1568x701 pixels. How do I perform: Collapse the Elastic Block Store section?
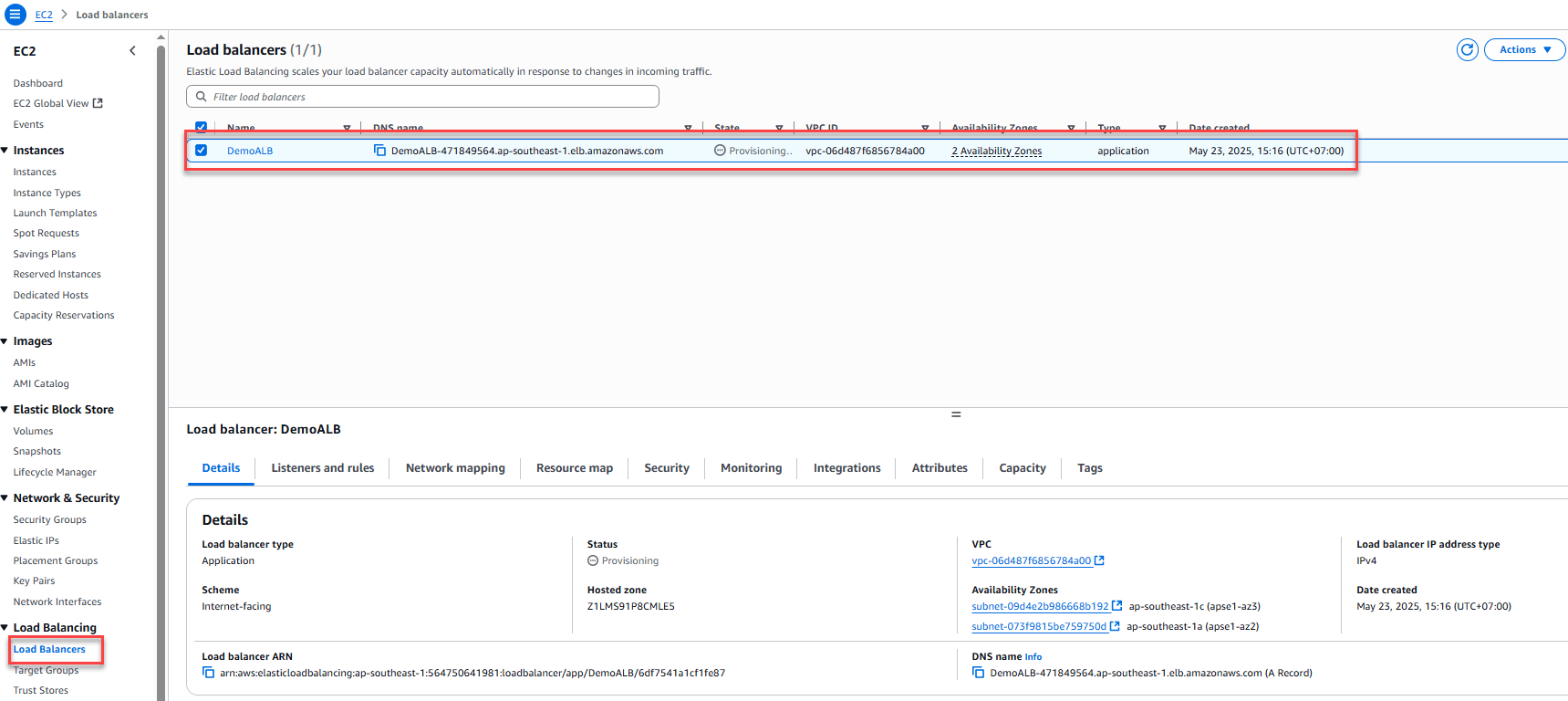tap(5, 410)
